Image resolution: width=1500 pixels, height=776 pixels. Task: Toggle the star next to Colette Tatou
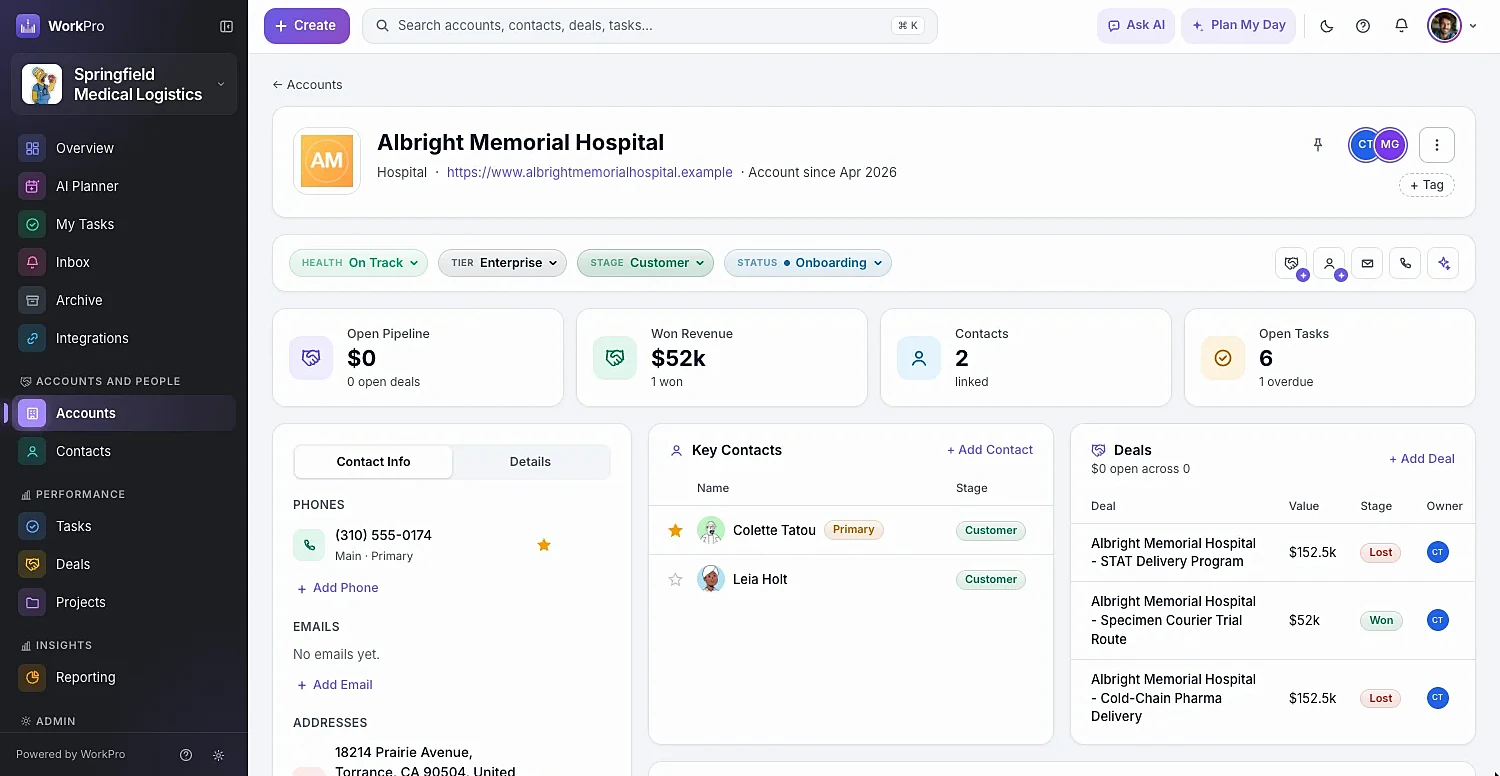(x=675, y=530)
